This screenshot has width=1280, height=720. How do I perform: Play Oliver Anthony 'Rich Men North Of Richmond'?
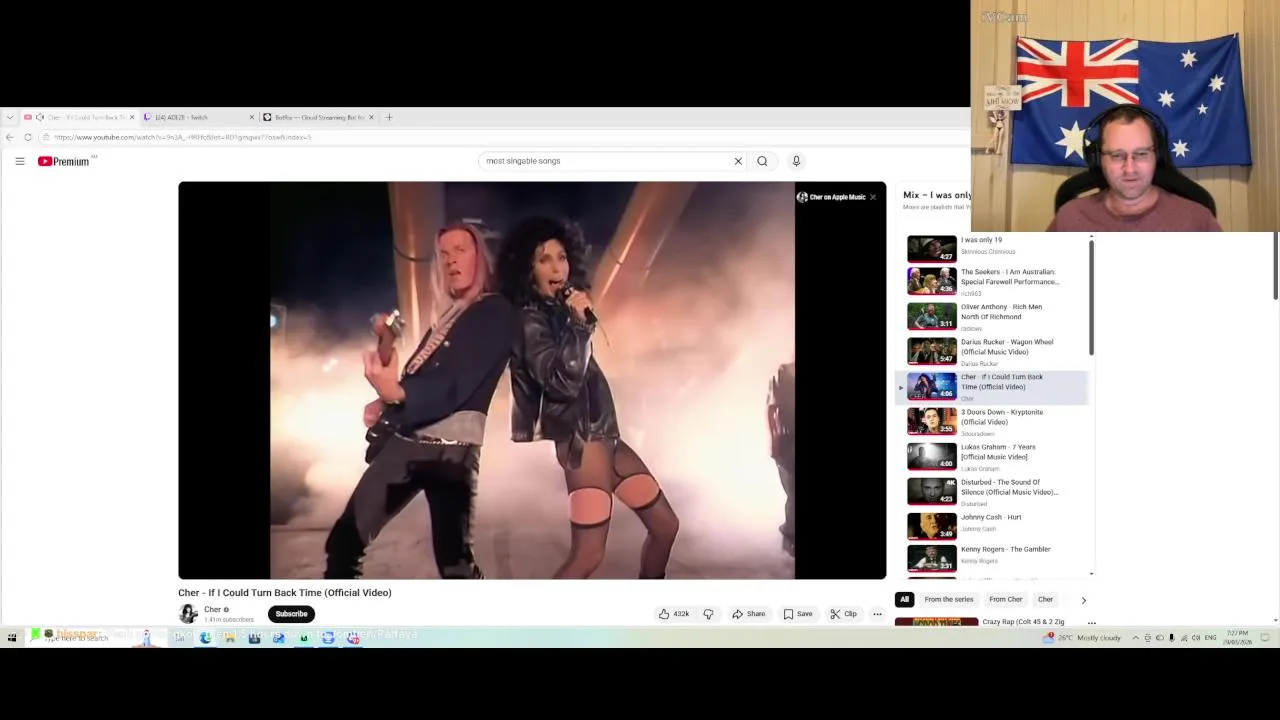[x=994, y=316]
